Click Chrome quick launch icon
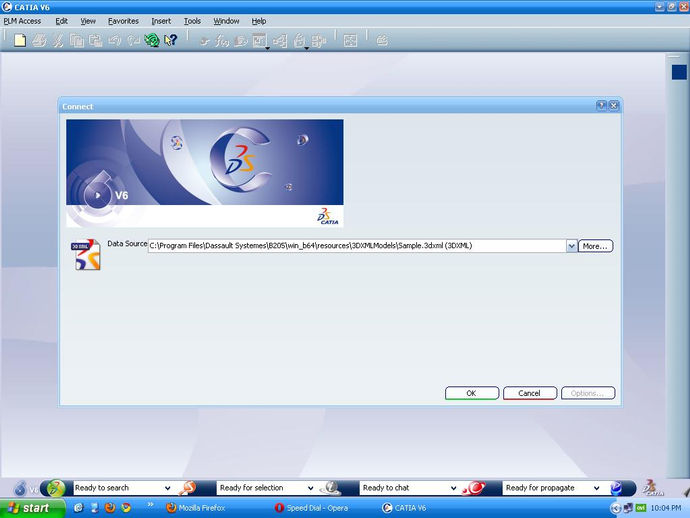 point(126,508)
